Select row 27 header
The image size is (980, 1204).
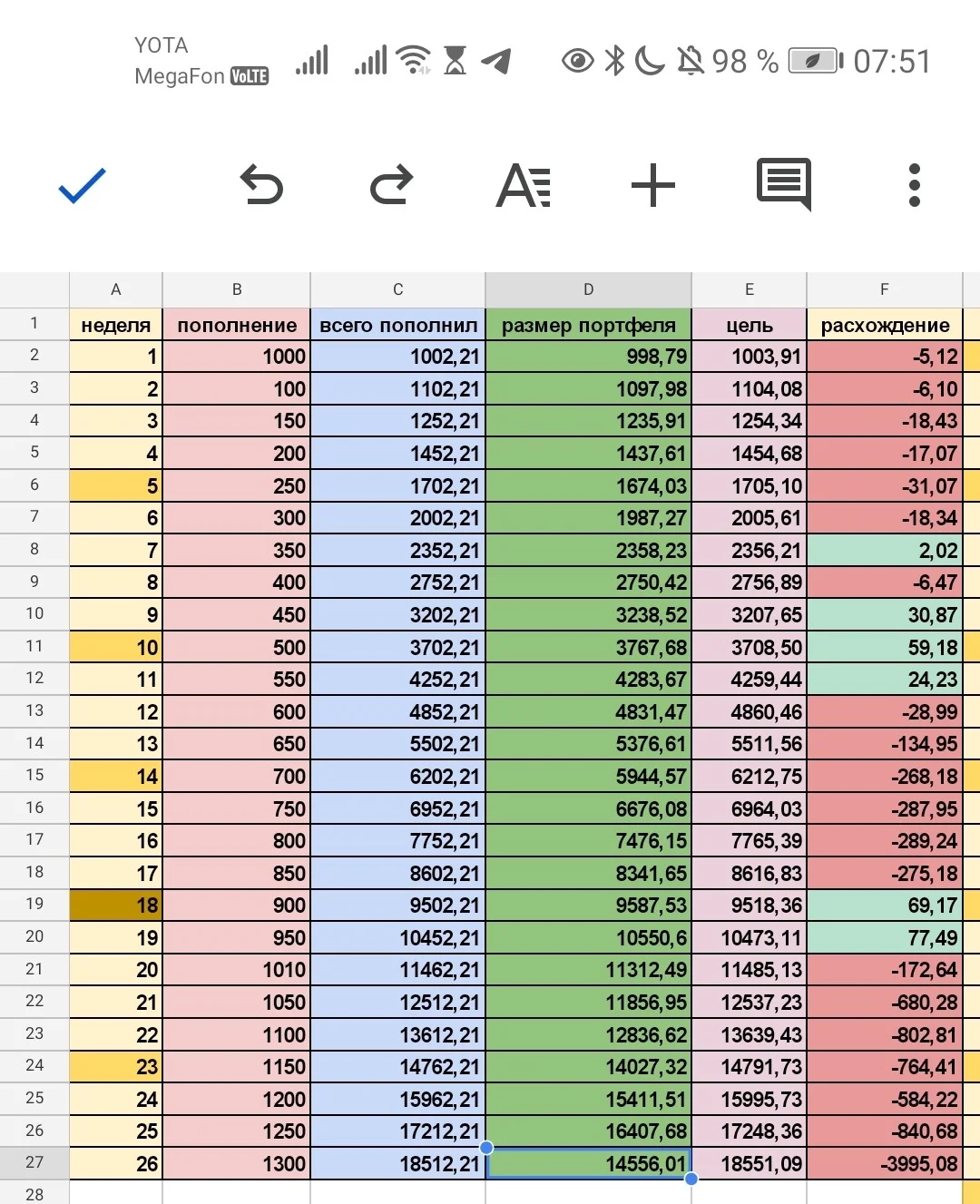pos(34,1163)
